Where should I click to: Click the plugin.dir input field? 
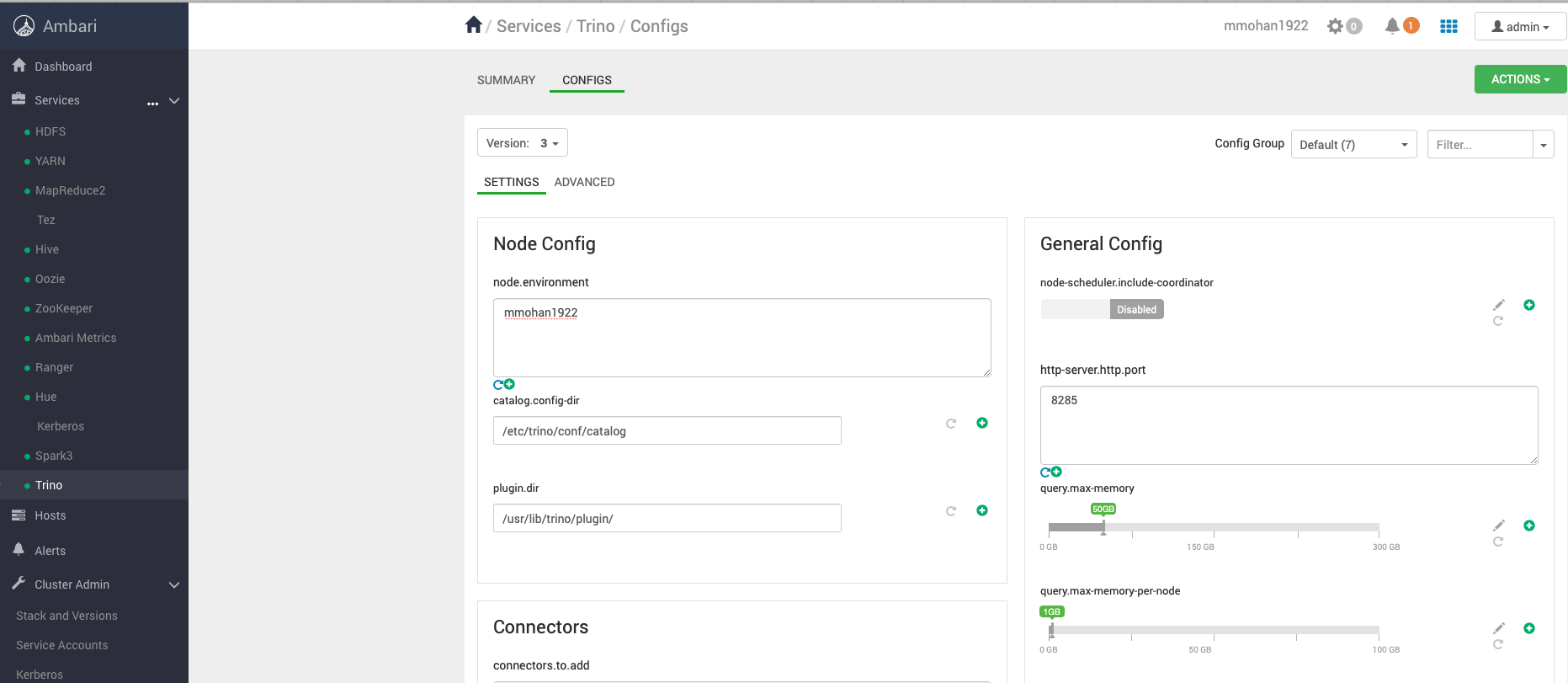667,518
